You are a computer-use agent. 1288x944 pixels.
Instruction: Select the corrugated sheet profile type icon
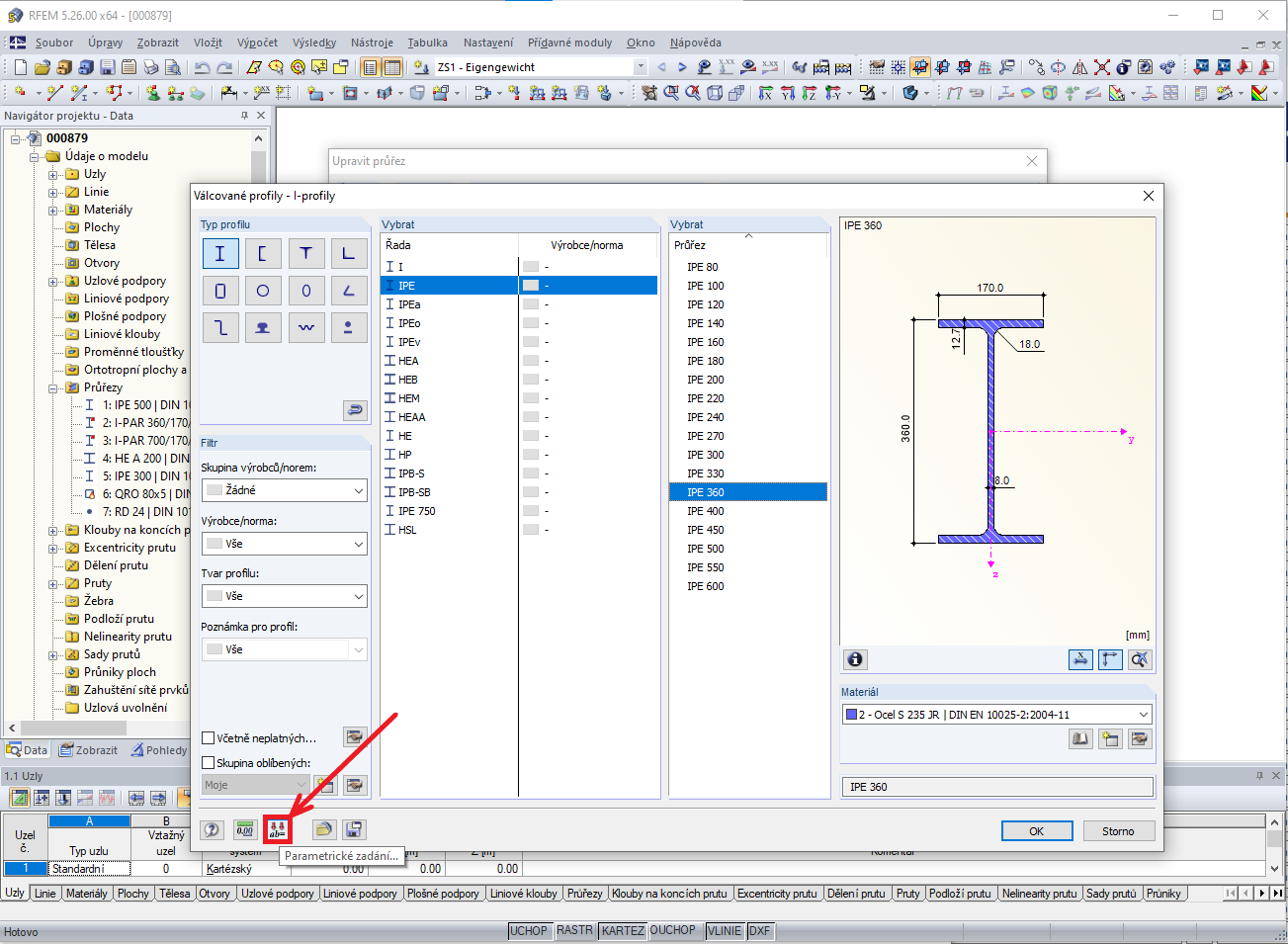click(x=306, y=327)
